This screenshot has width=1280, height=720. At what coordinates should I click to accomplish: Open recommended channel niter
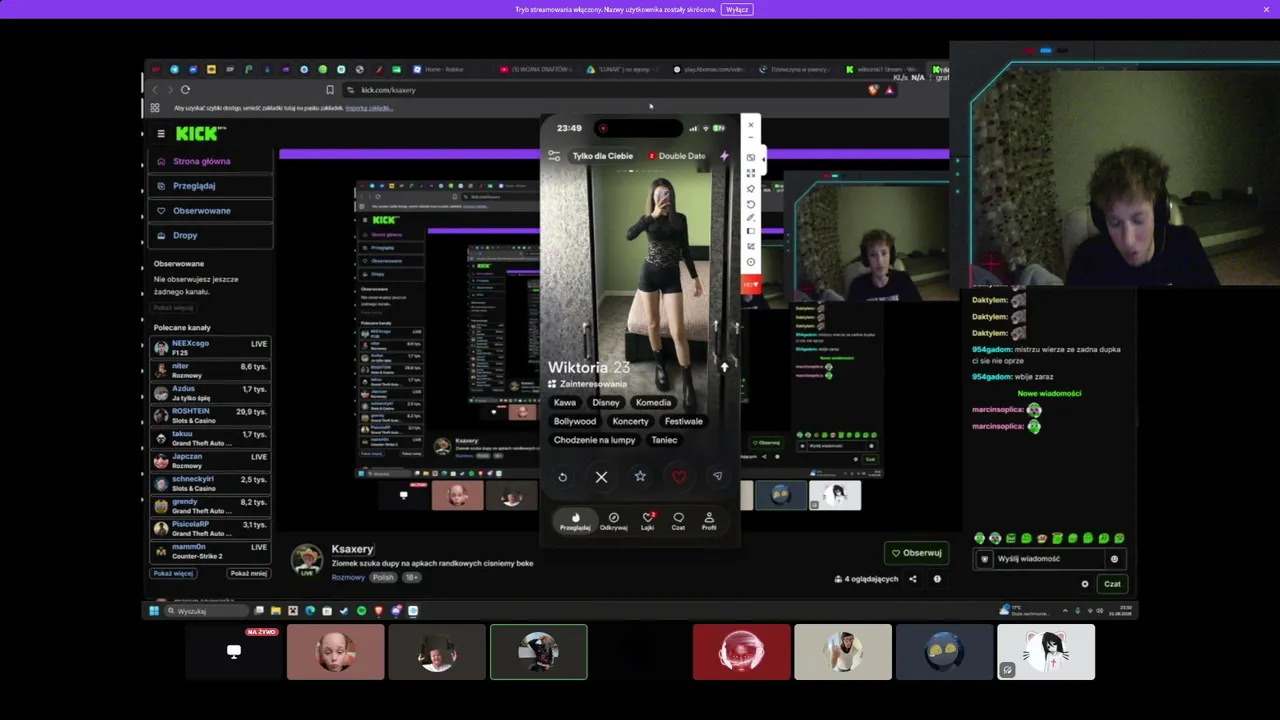(210, 370)
